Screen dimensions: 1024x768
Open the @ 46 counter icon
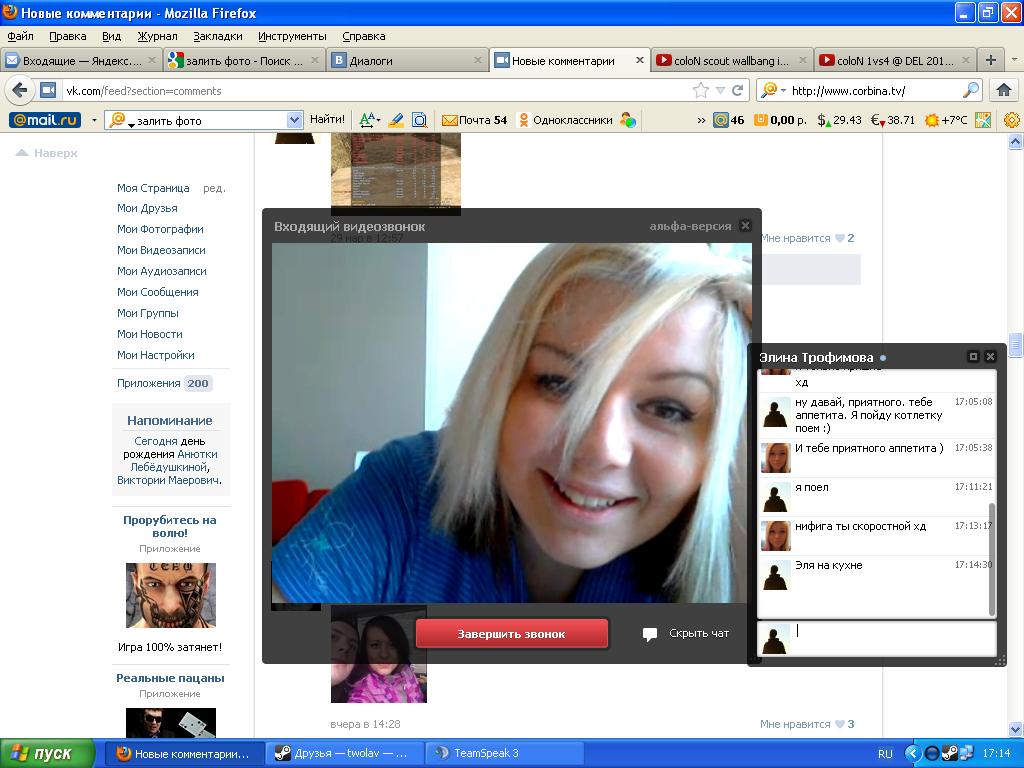tap(728, 120)
